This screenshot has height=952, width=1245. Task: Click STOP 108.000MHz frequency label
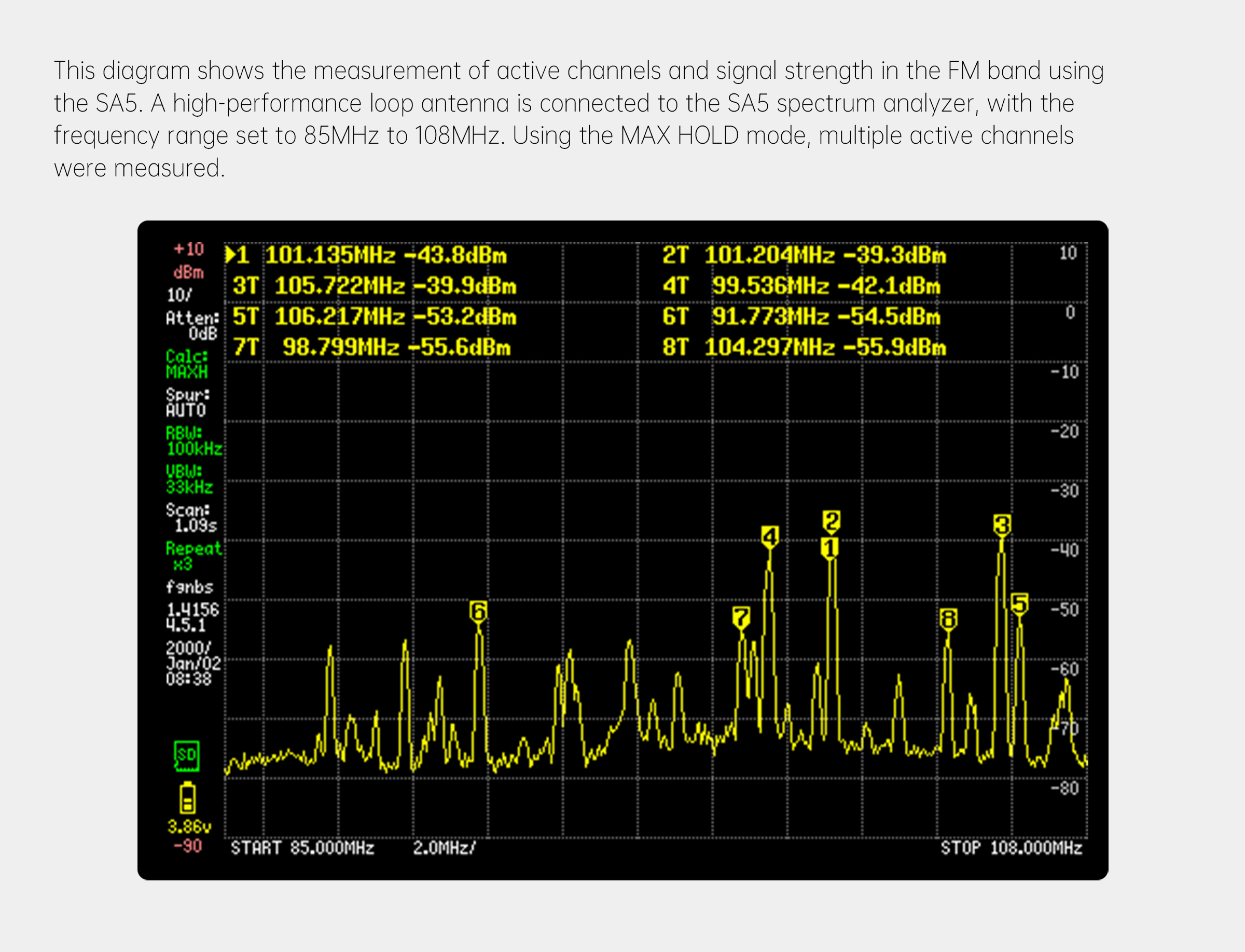pos(1011,848)
